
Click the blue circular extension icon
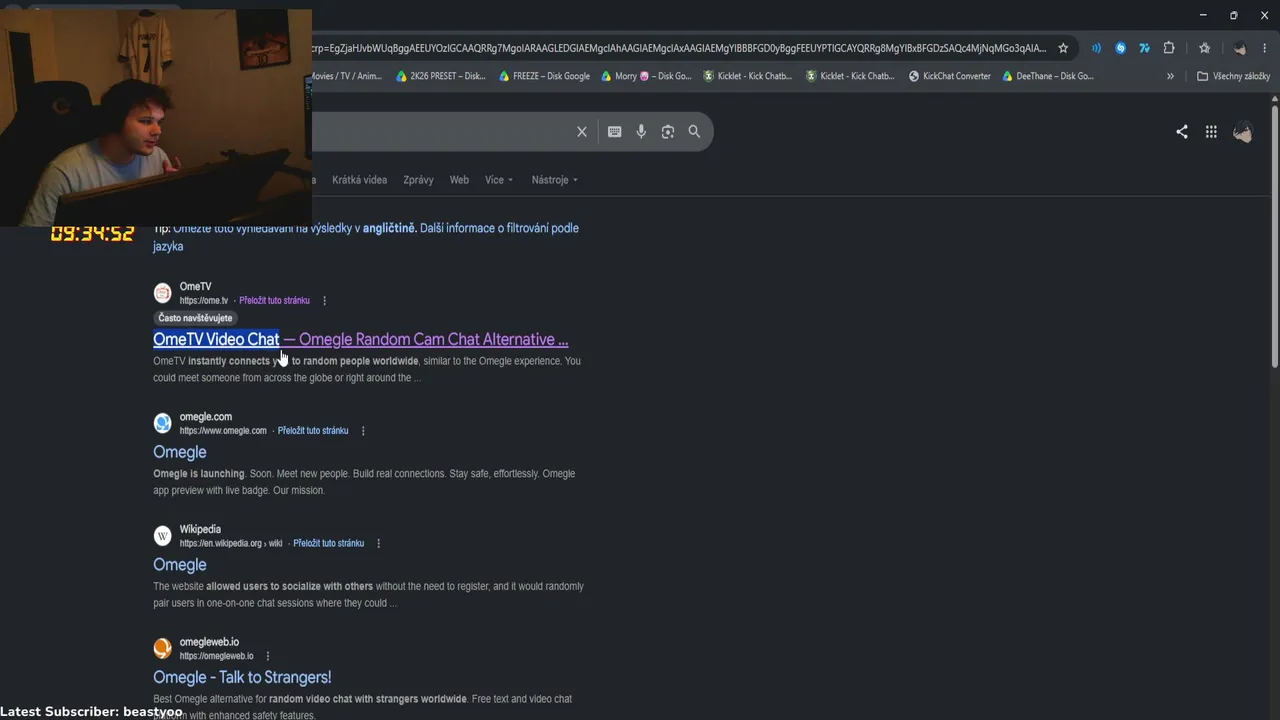pos(1121,48)
